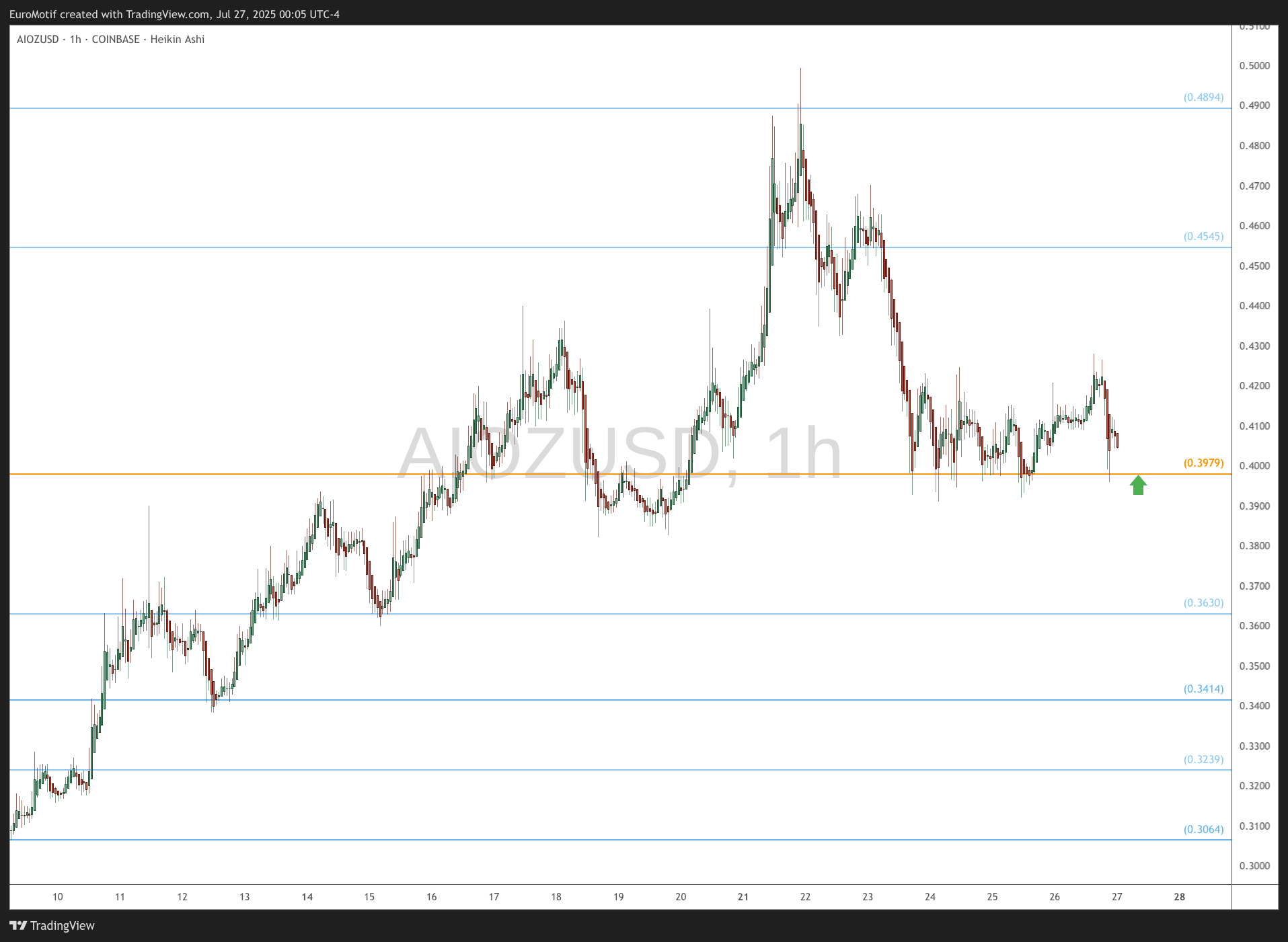The height and width of the screenshot is (942, 1288).
Task: Click the 0.3500 price axis tick
Action: tap(1254, 666)
